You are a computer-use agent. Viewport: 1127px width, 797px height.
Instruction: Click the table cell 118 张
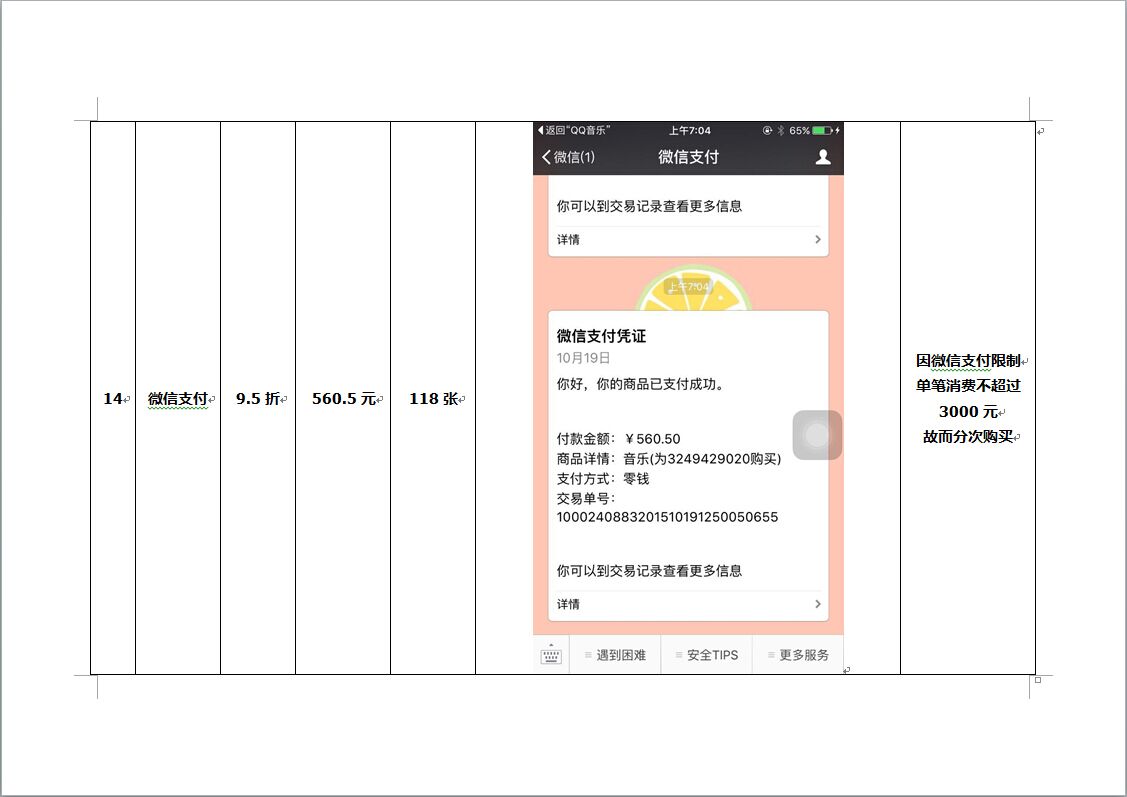pos(433,398)
